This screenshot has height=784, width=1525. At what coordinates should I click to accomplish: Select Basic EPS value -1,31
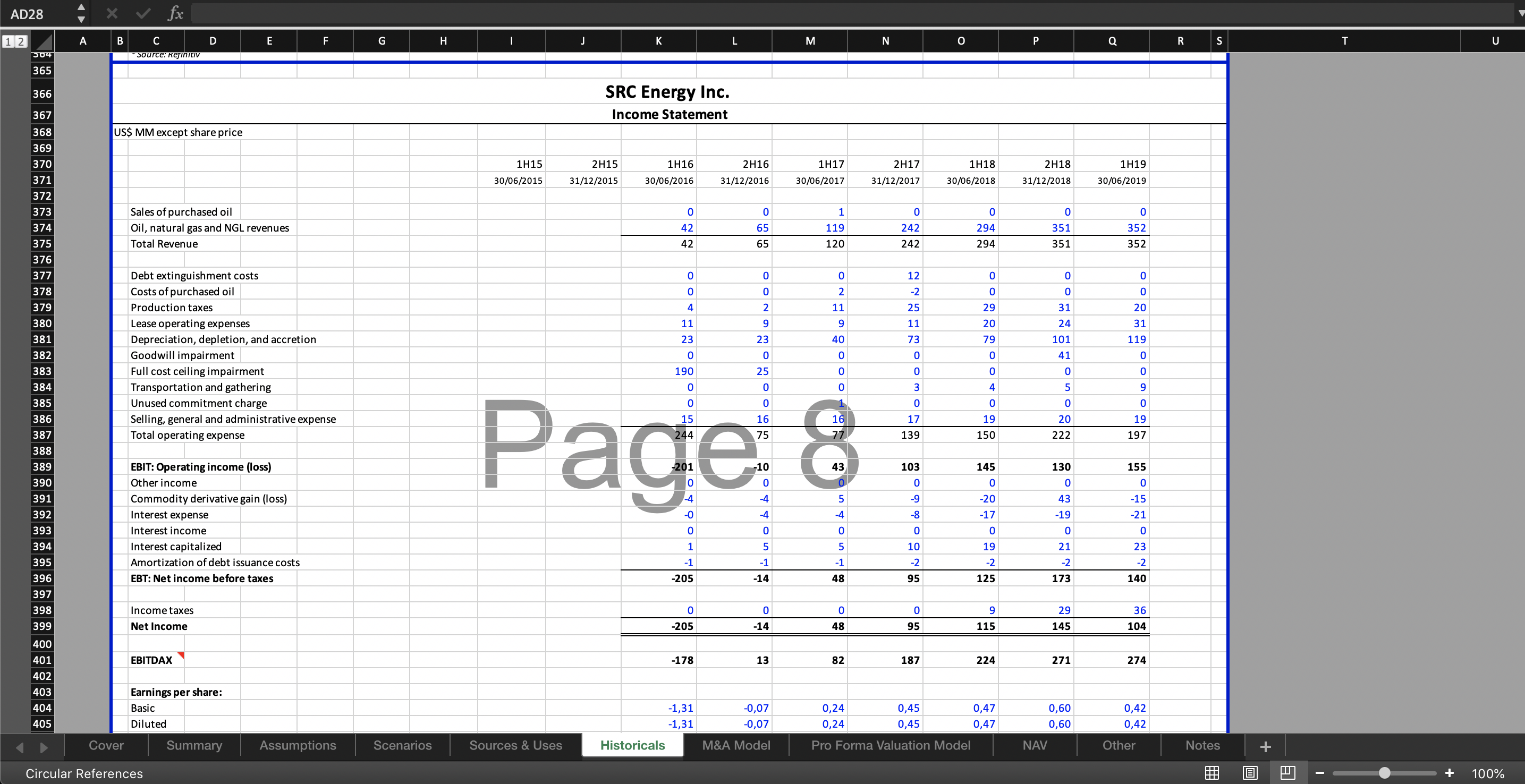pos(658,708)
